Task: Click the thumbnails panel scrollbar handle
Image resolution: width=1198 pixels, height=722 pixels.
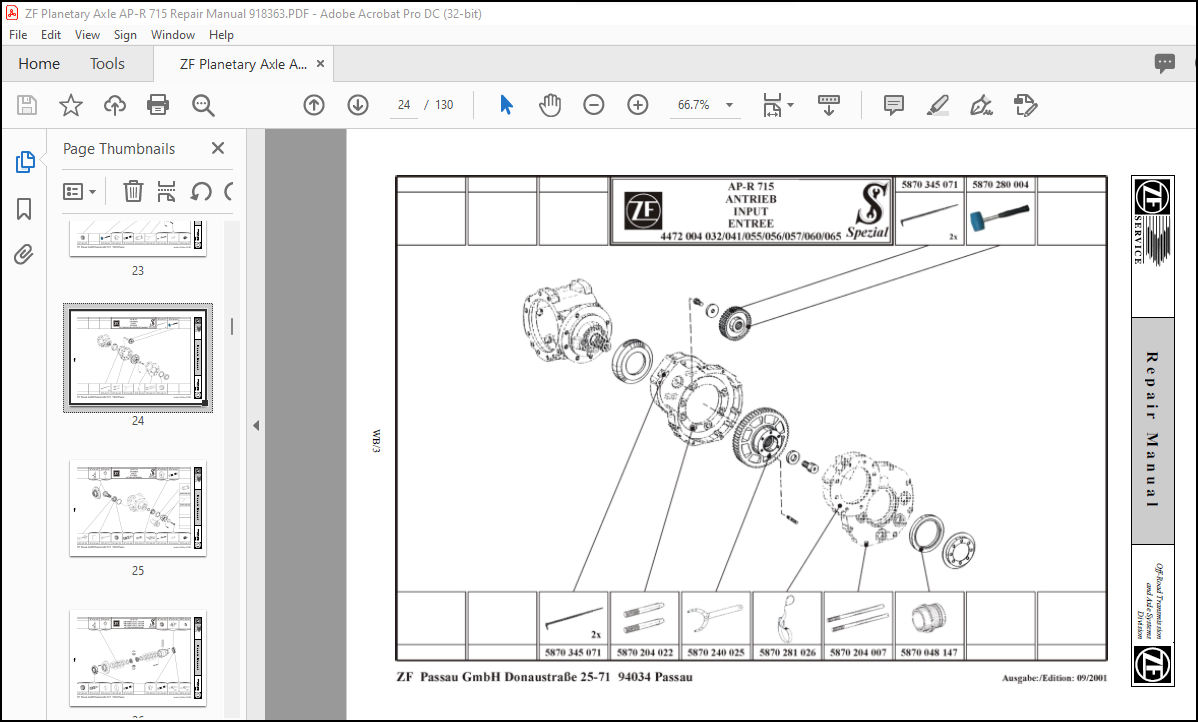Action: (x=232, y=326)
